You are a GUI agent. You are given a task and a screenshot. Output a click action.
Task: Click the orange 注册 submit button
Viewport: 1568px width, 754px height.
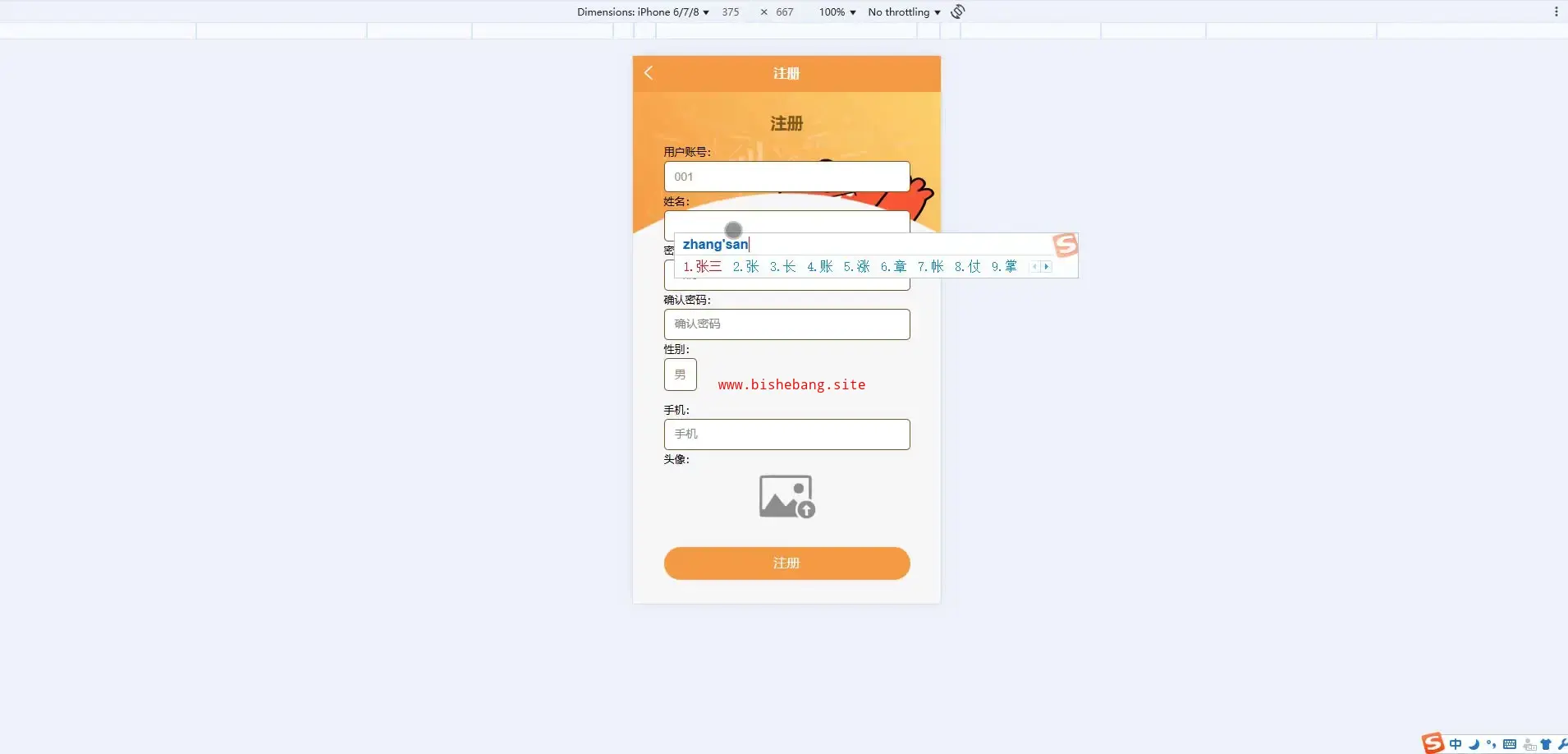pyautogui.click(x=786, y=563)
